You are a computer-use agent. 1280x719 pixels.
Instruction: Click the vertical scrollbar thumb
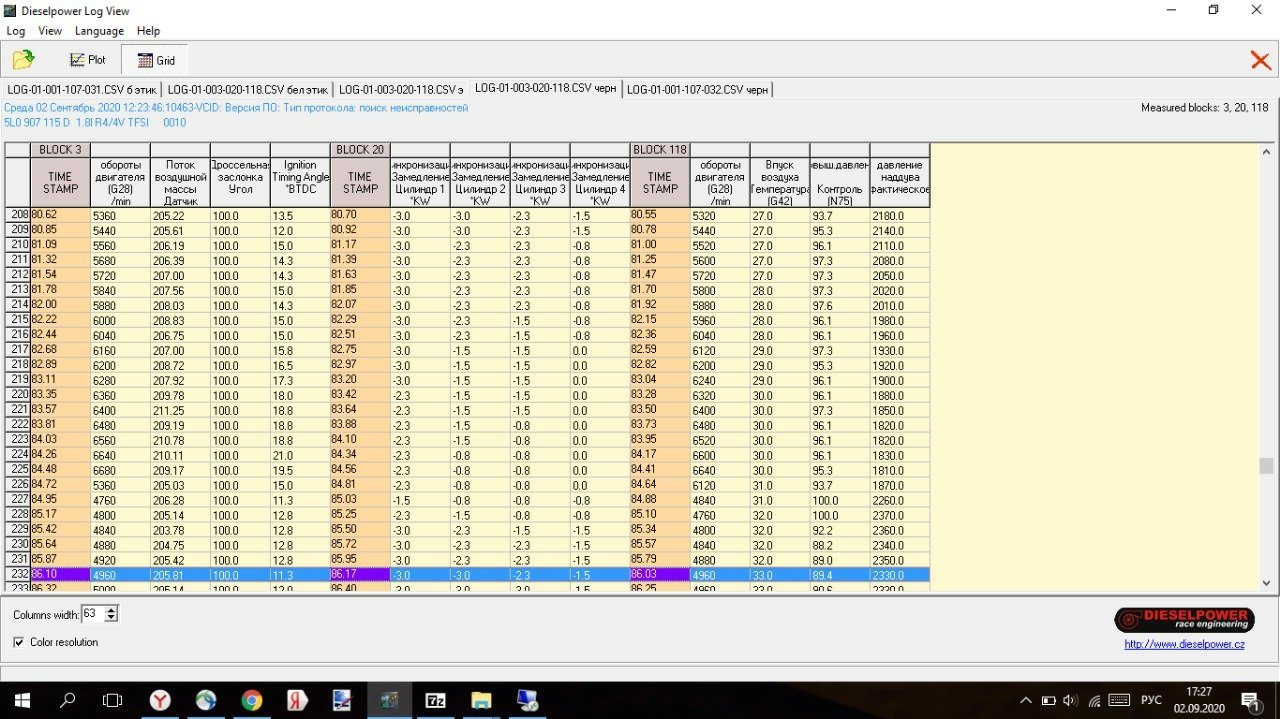pos(1266,466)
